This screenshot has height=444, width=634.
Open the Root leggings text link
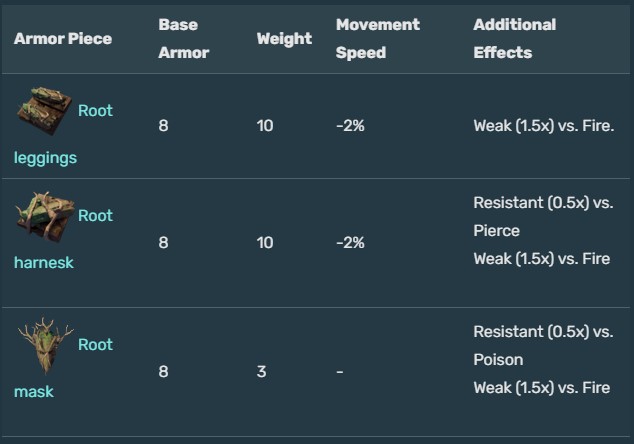tap(95, 111)
